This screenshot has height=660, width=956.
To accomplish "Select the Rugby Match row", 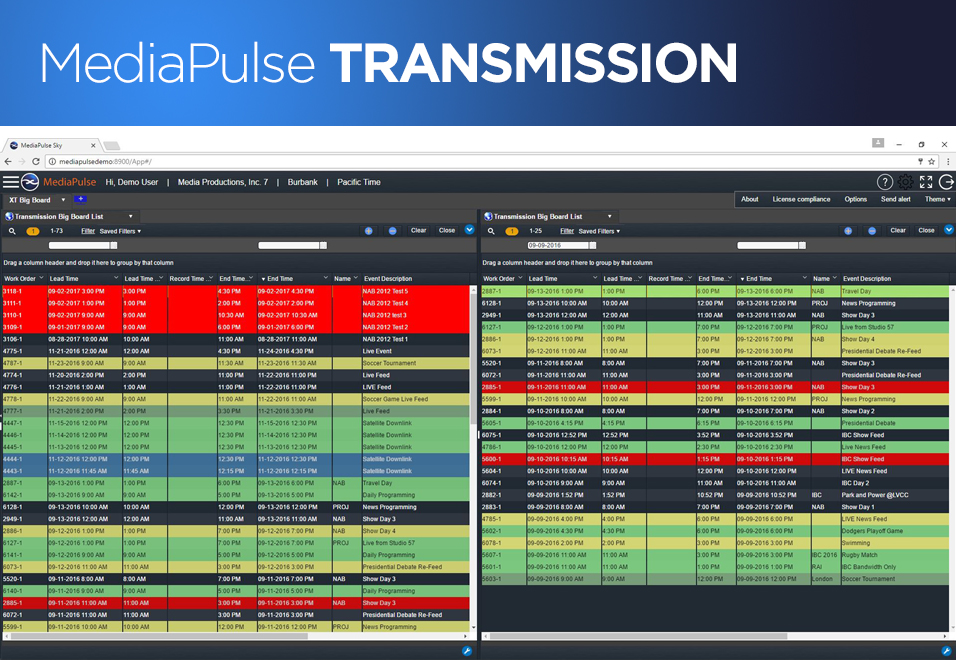I will tap(715, 555).
